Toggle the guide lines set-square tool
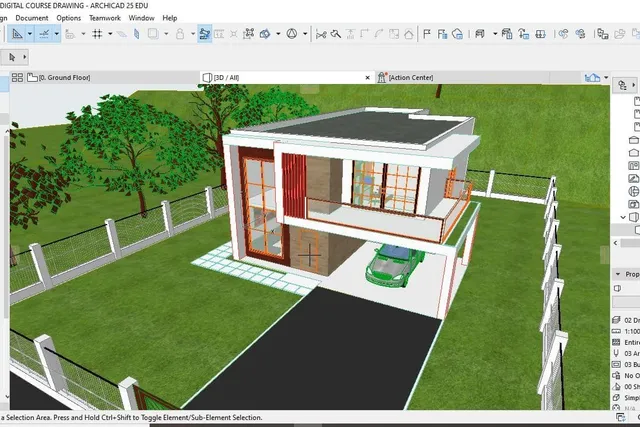Image resolution: width=640 pixels, height=427 pixels. tap(17, 34)
